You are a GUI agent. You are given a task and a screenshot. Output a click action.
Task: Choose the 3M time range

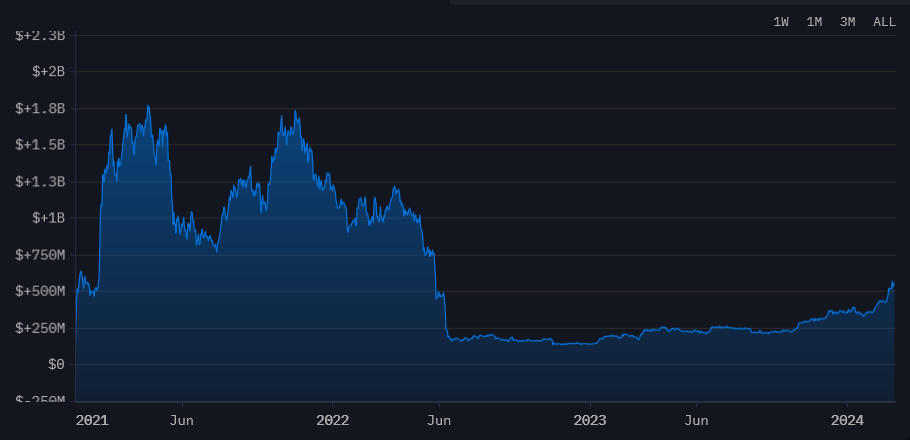pos(847,22)
